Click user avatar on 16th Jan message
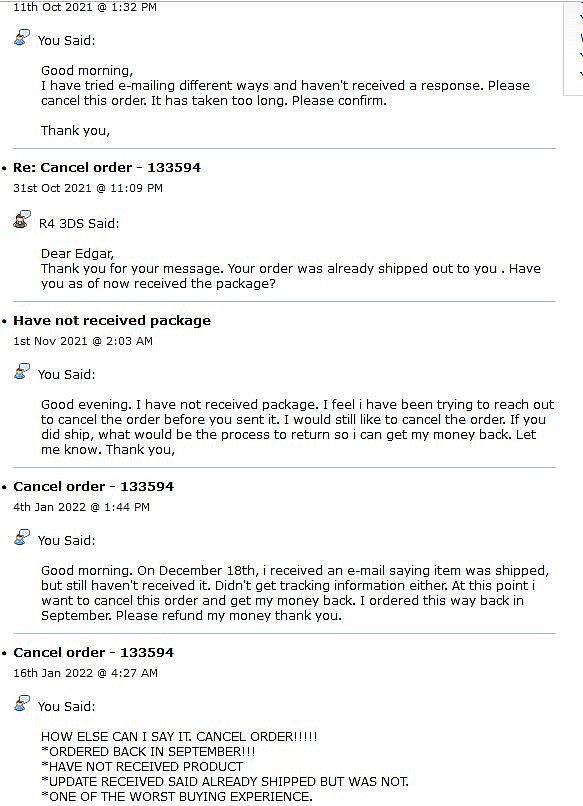Viewport: 583px width, 806px height. 22,704
